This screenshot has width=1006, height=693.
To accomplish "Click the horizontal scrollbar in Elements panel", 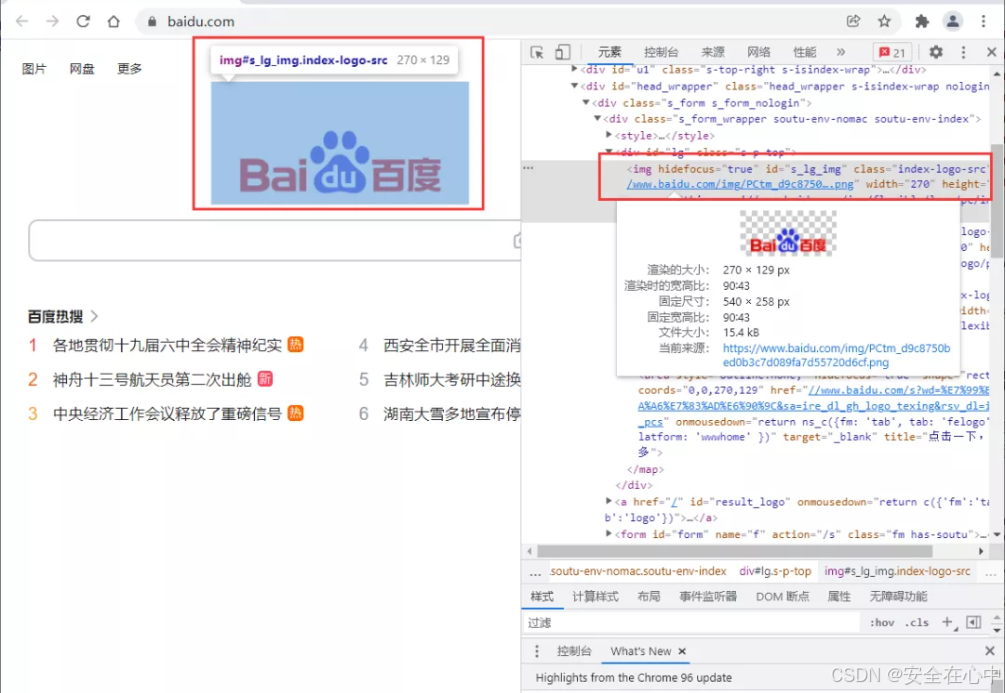I will [735, 551].
